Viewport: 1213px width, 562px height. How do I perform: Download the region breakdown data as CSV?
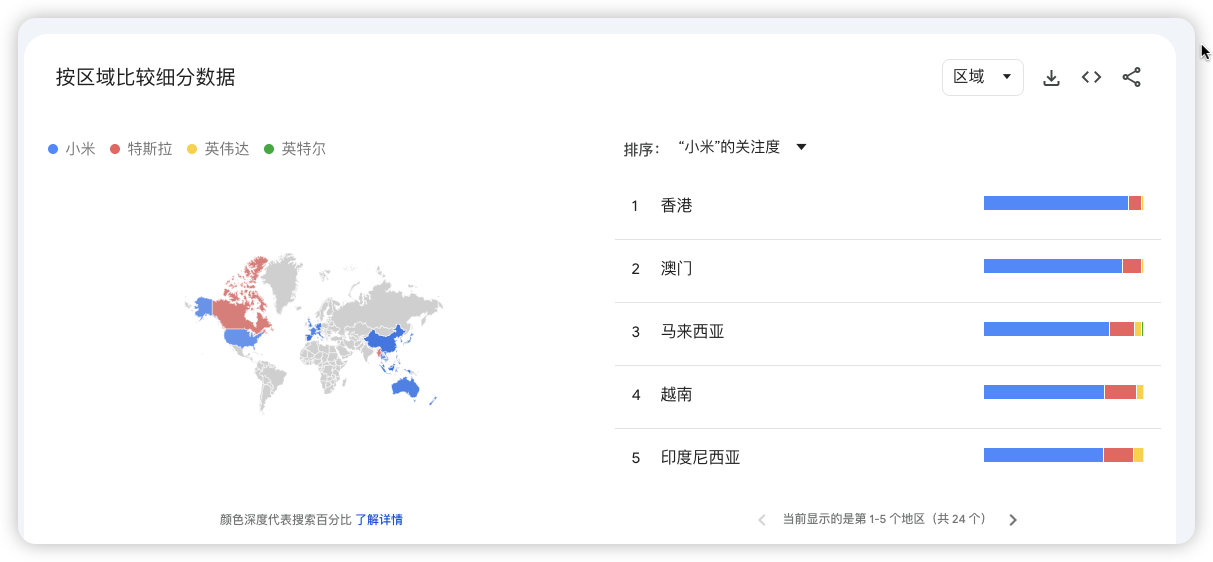[x=1051, y=78]
